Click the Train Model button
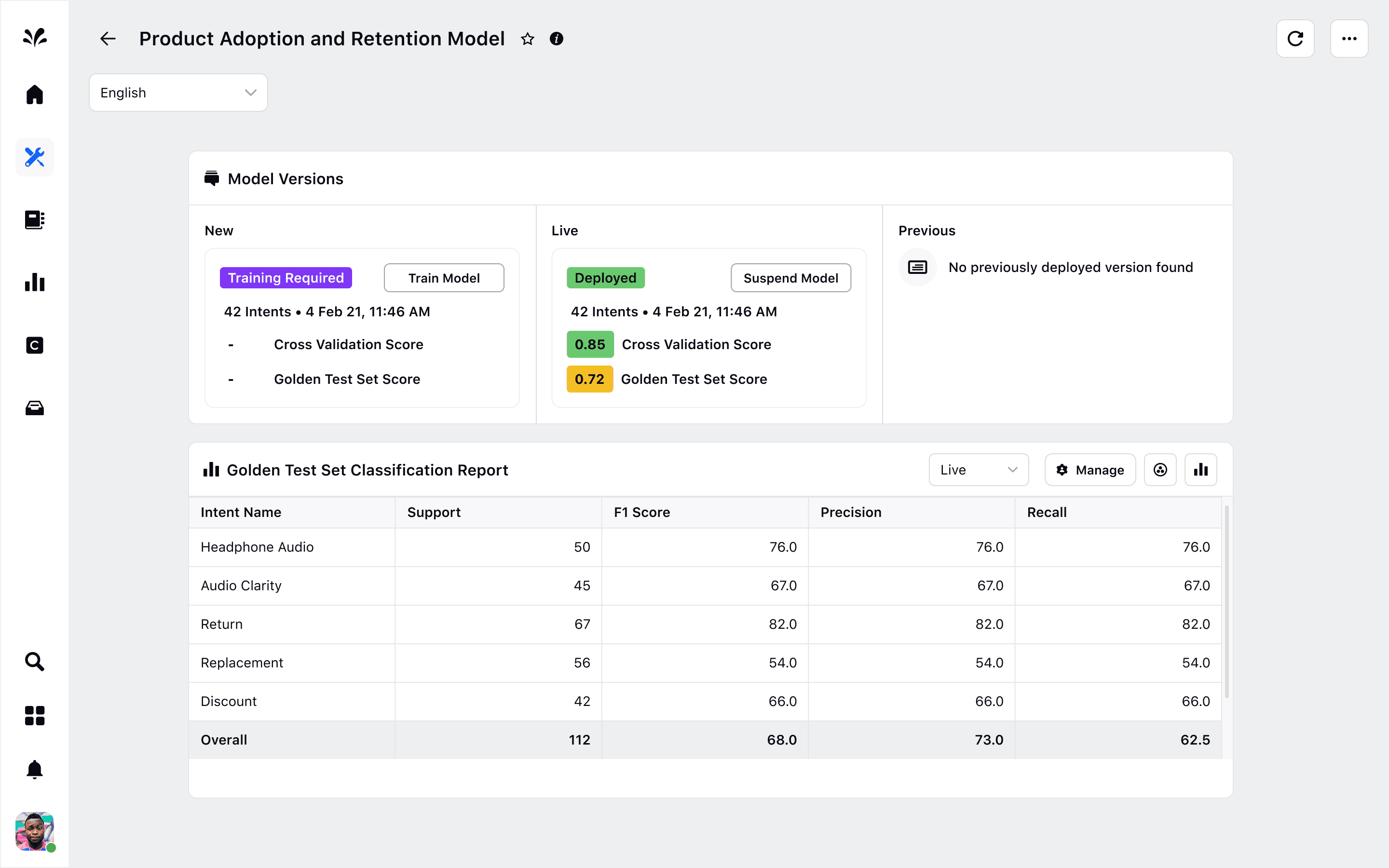 click(x=443, y=278)
